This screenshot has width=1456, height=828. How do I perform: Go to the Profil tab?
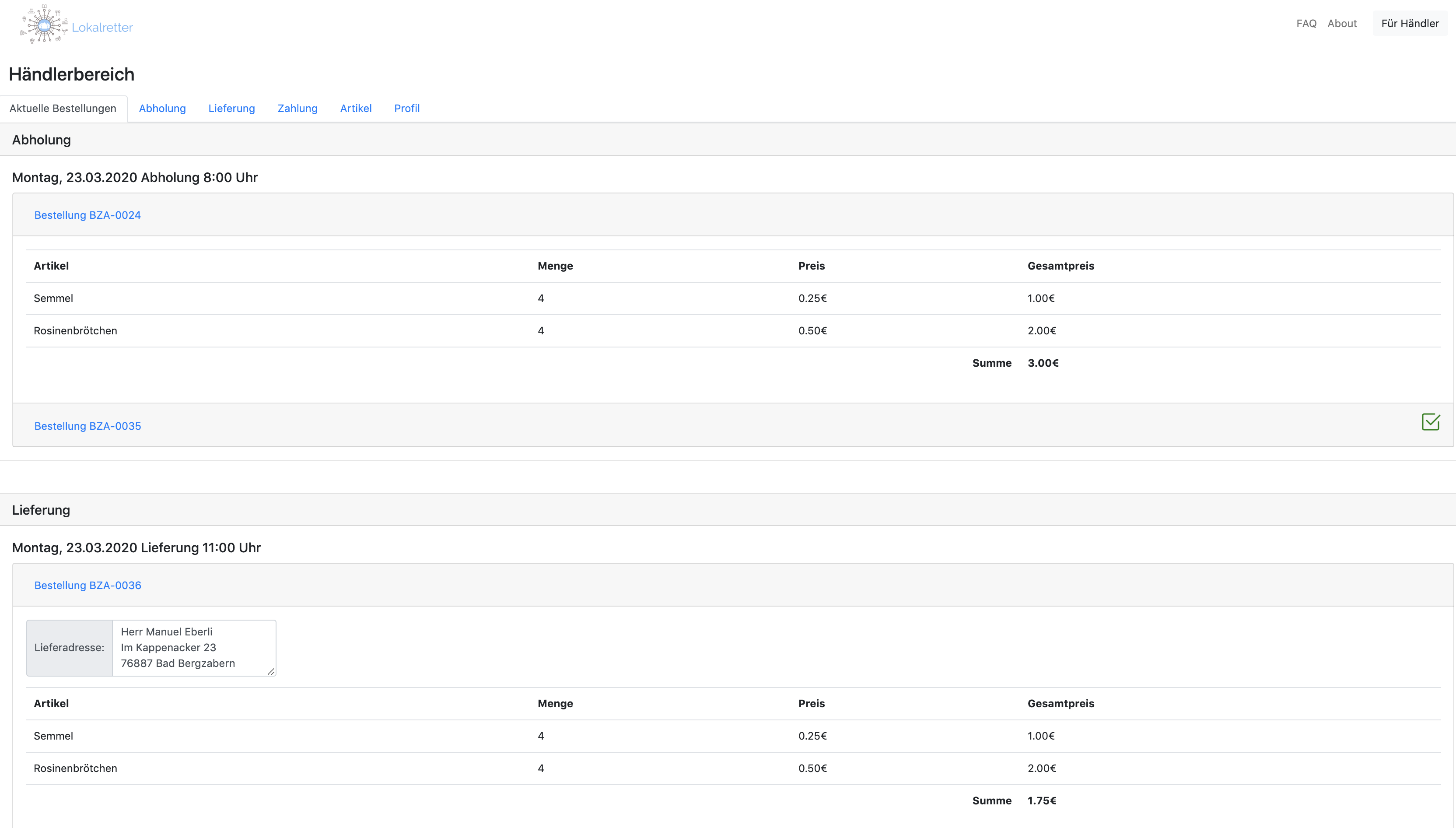pos(406,108)
